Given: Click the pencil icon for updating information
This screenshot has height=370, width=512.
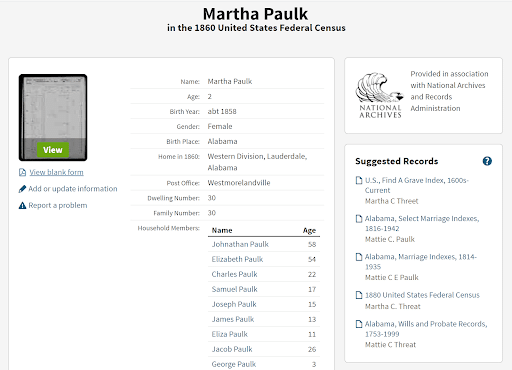Looking at the screenshot, I should pos(22,189).
